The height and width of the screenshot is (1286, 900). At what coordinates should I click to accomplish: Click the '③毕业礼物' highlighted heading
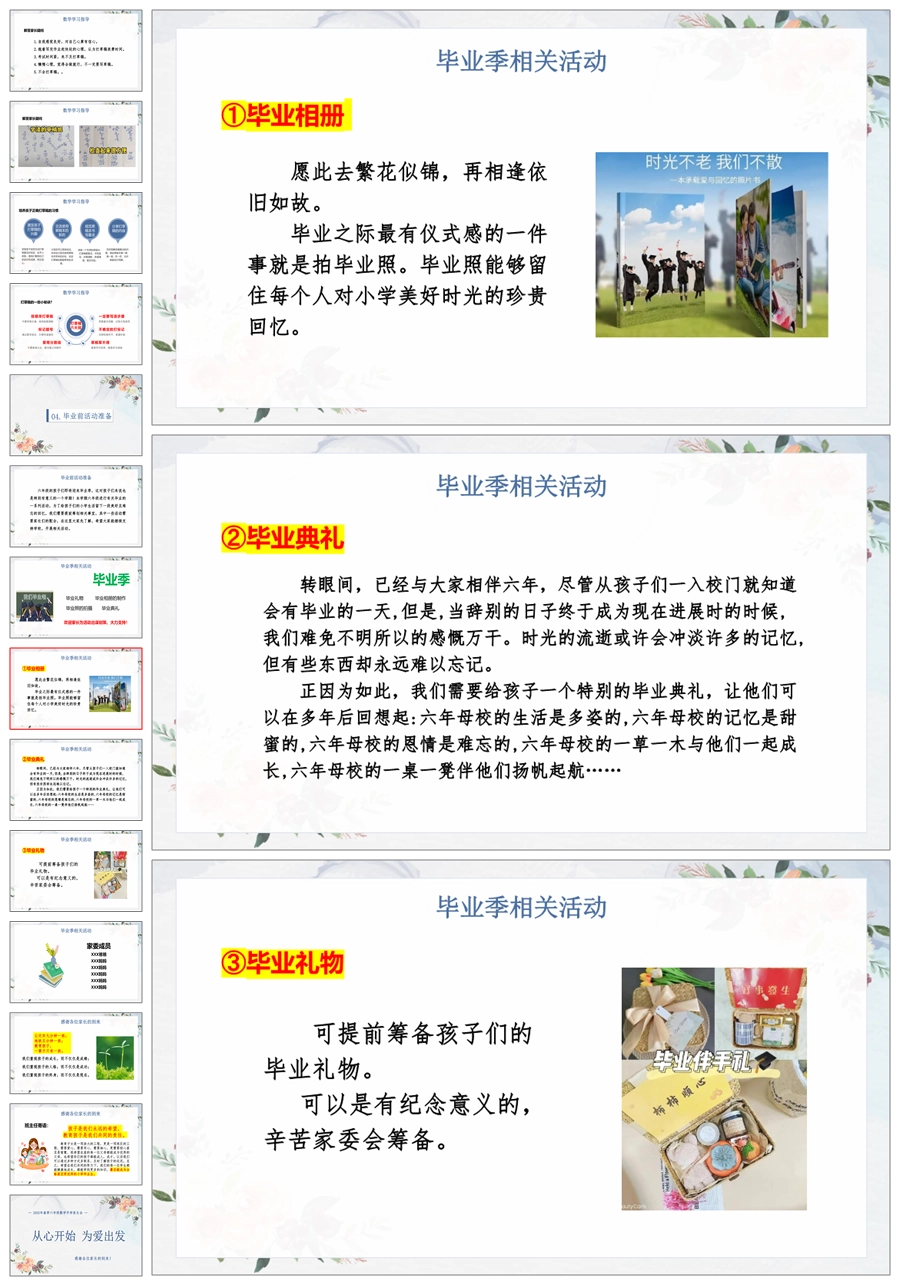point(282,962)
